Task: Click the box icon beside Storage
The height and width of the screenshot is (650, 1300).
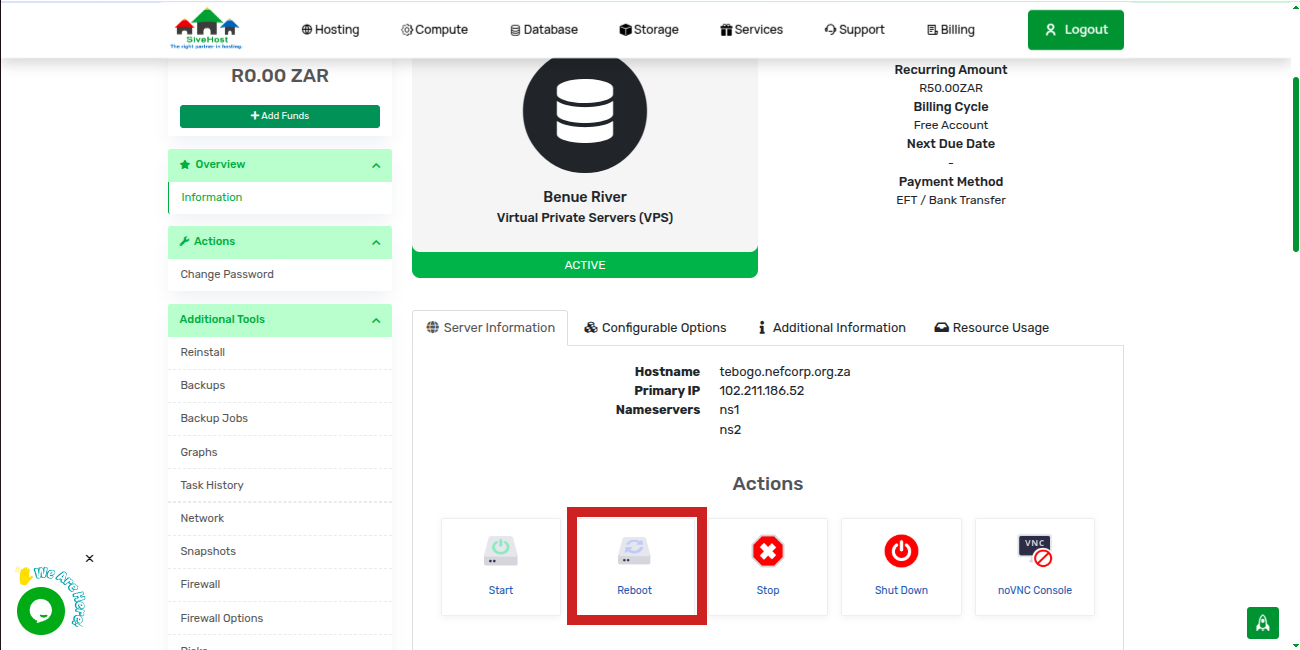Action: coord(625,30)
